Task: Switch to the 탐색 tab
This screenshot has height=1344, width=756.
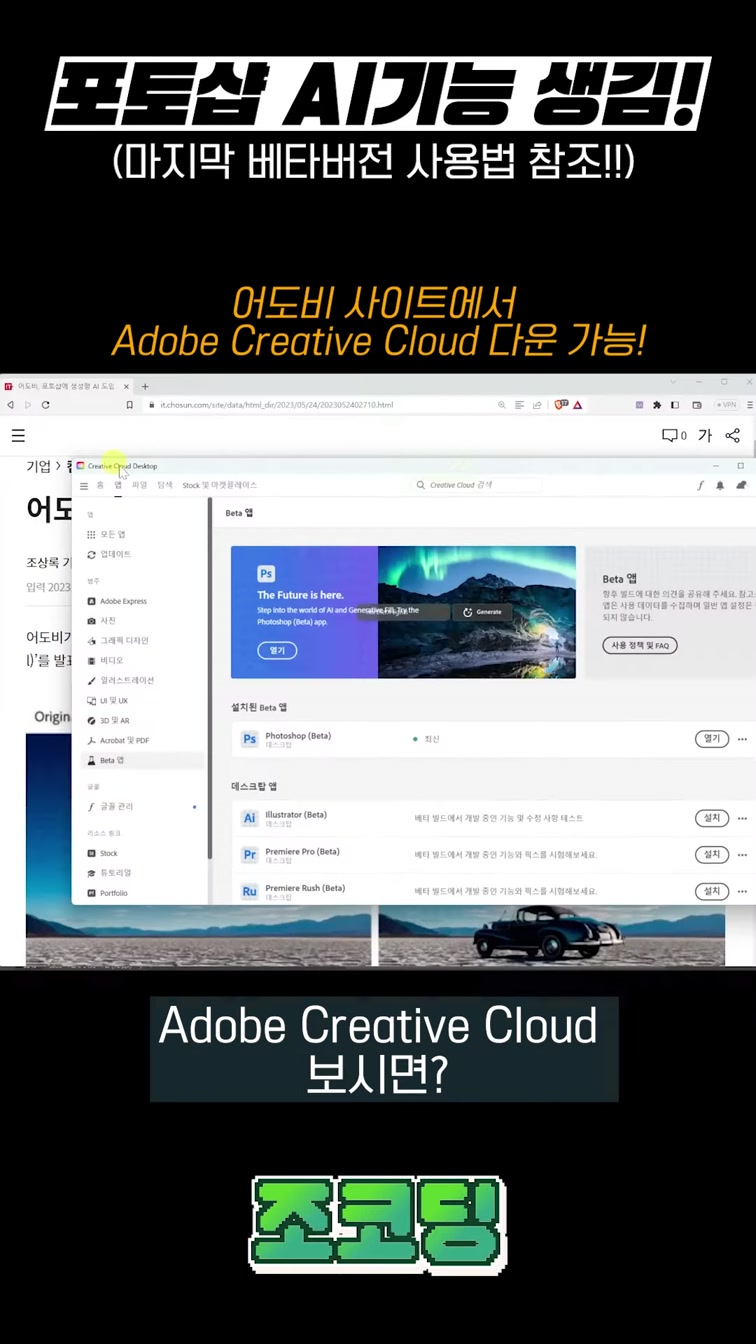Action: 164,485
